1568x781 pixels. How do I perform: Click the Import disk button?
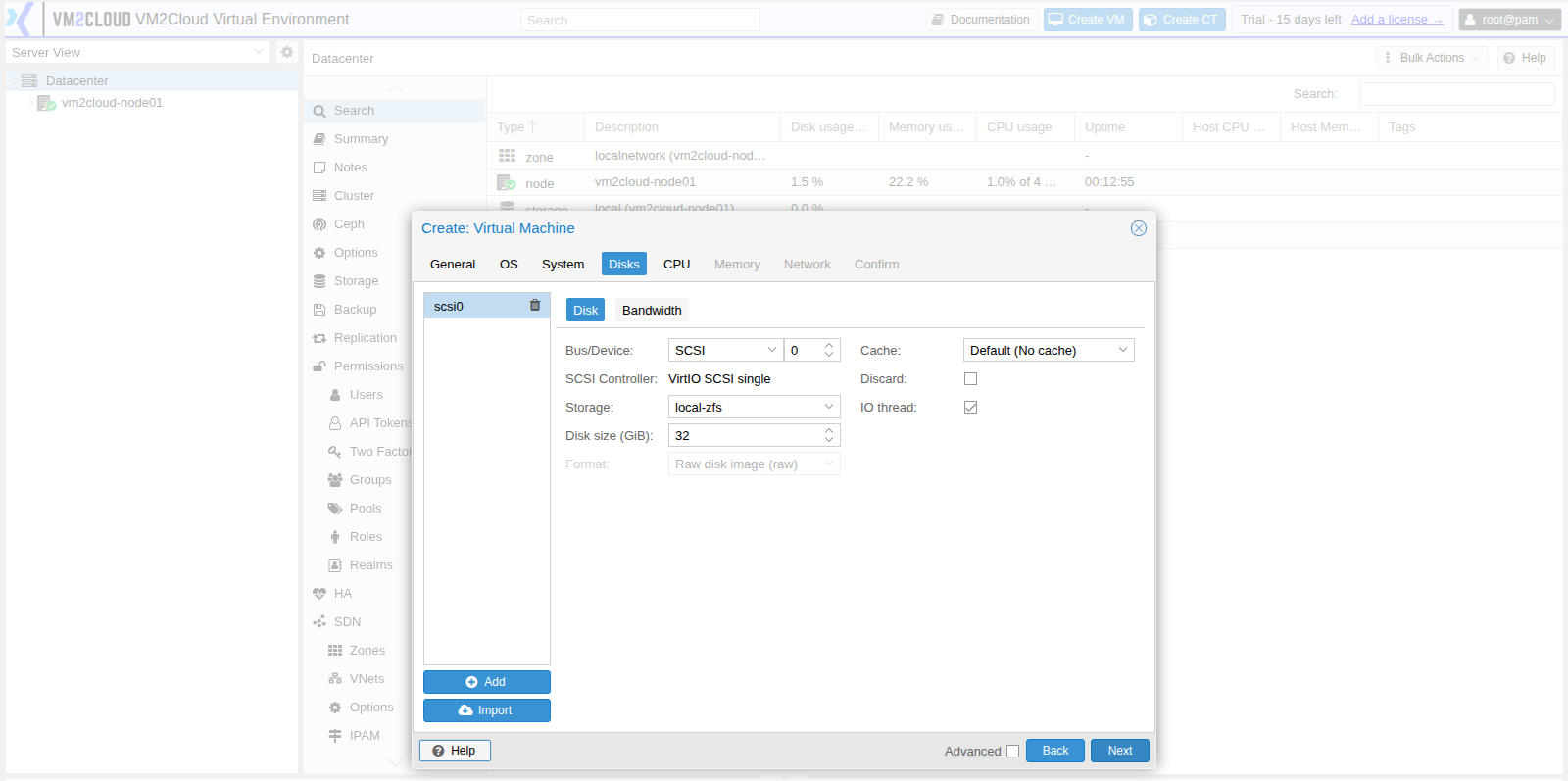coord(487,710)
